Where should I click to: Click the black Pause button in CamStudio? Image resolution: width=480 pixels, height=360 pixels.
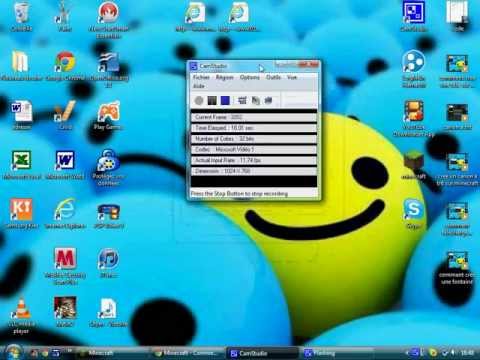(x=212, y=100)
